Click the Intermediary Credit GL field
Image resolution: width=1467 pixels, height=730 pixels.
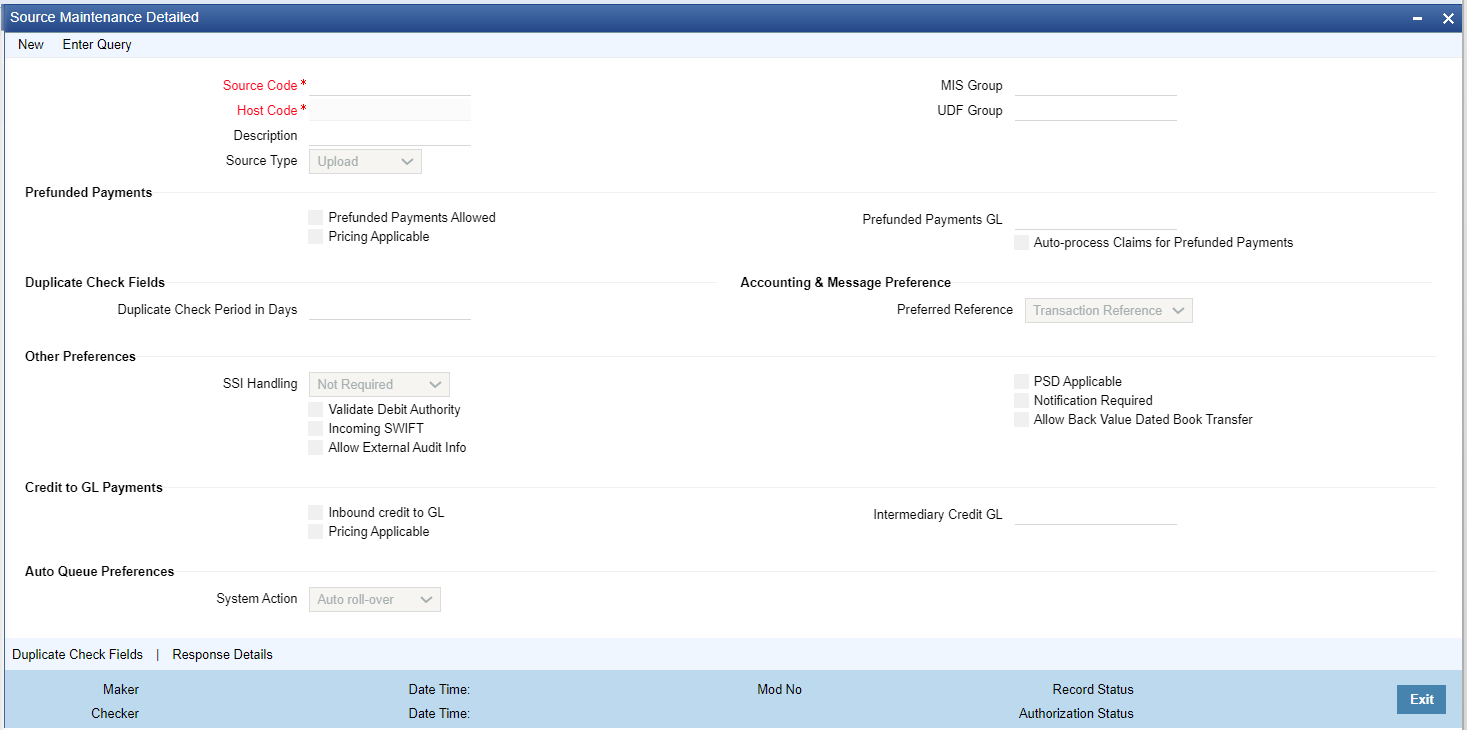coord(1095,515)
